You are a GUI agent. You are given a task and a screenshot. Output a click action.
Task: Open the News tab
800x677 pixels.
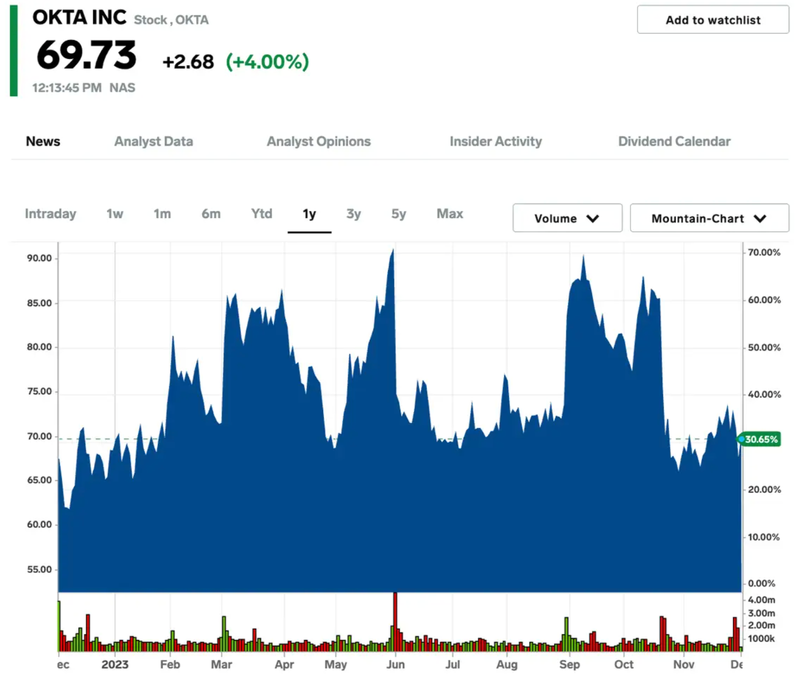[x=43, y=141]
